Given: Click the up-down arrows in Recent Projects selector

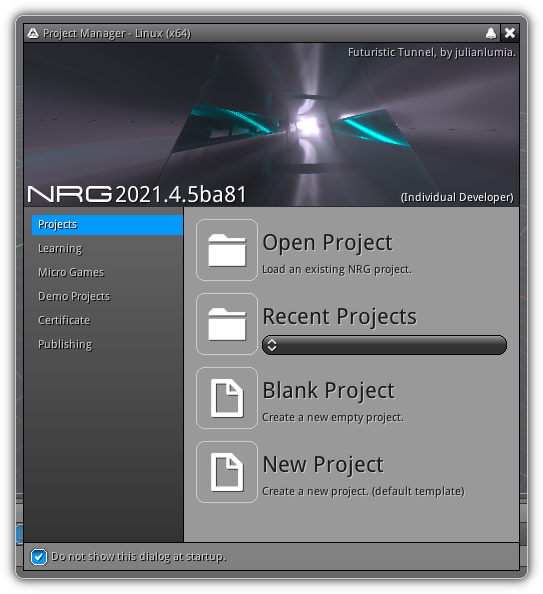Looking at the screenshot, I should [272, 345].
